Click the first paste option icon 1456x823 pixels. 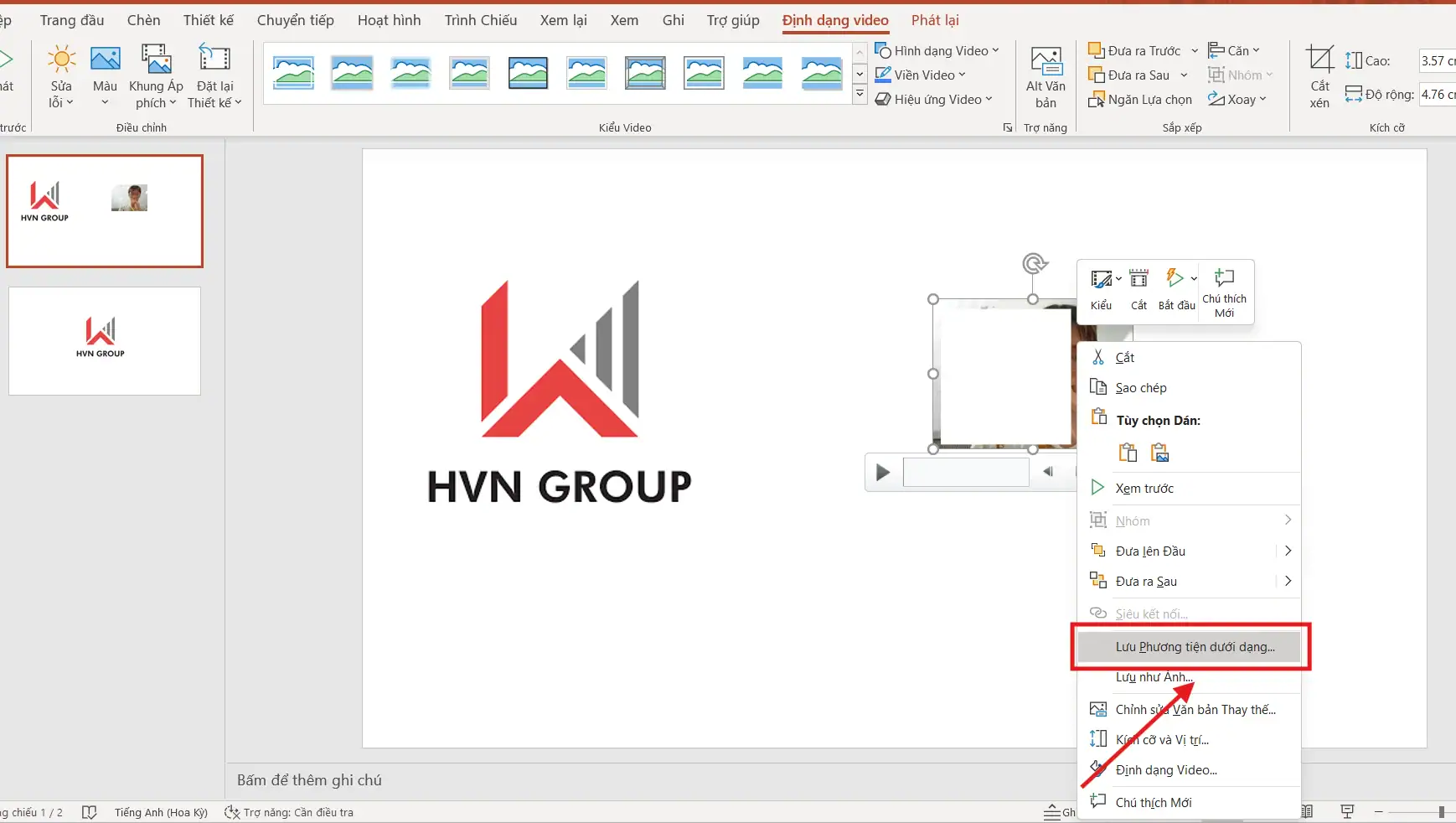coord(1128,453)
